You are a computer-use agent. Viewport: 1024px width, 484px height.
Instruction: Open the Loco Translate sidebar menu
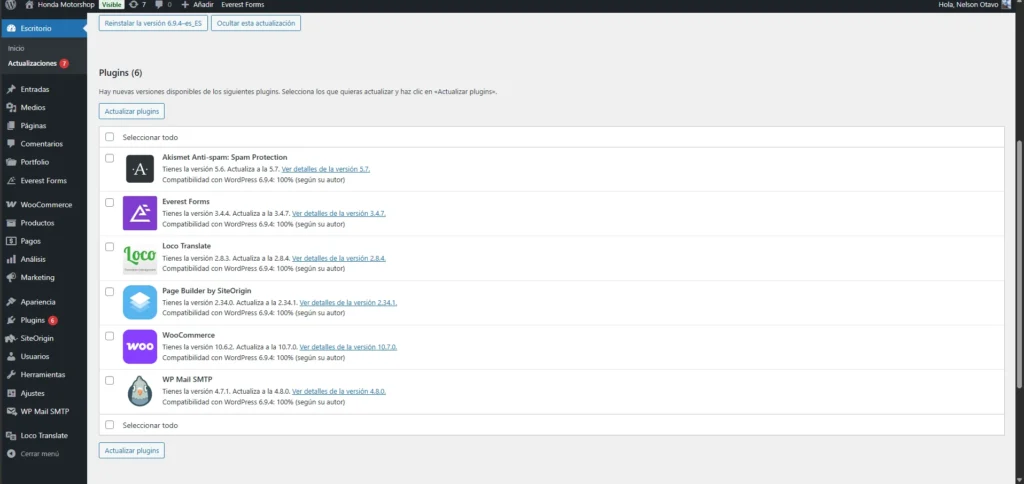[44, 436]
